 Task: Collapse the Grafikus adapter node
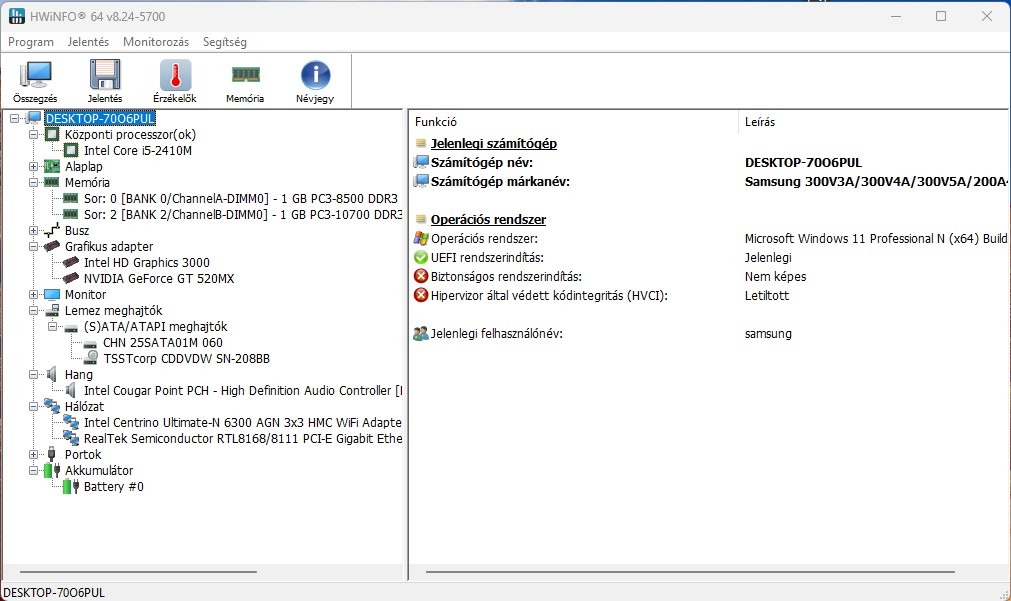click(34, 246)
